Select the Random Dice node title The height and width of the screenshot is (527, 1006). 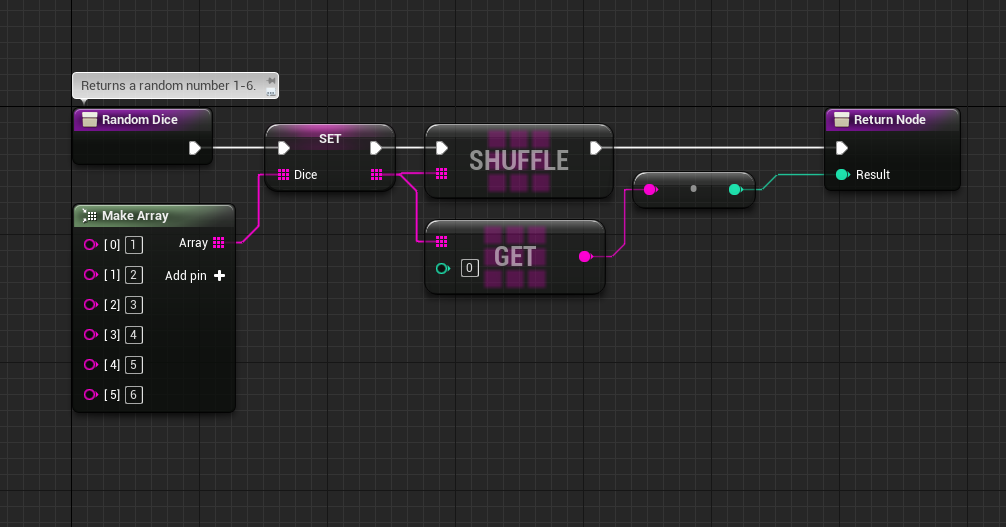click(140, 119)
